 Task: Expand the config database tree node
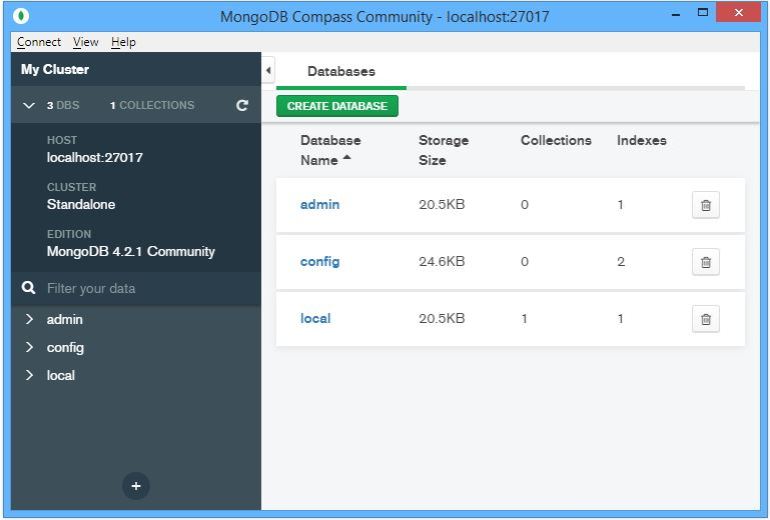(30, 348)
